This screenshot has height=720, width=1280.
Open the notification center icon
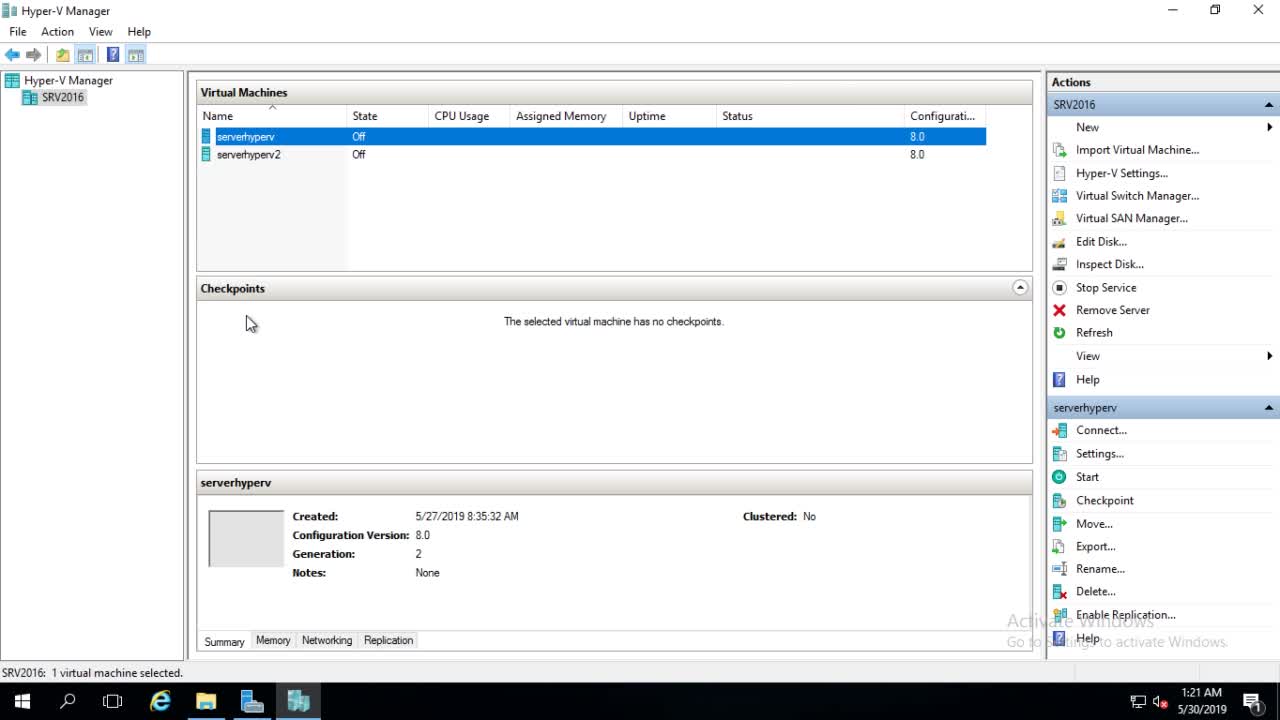coord(1252,701)
